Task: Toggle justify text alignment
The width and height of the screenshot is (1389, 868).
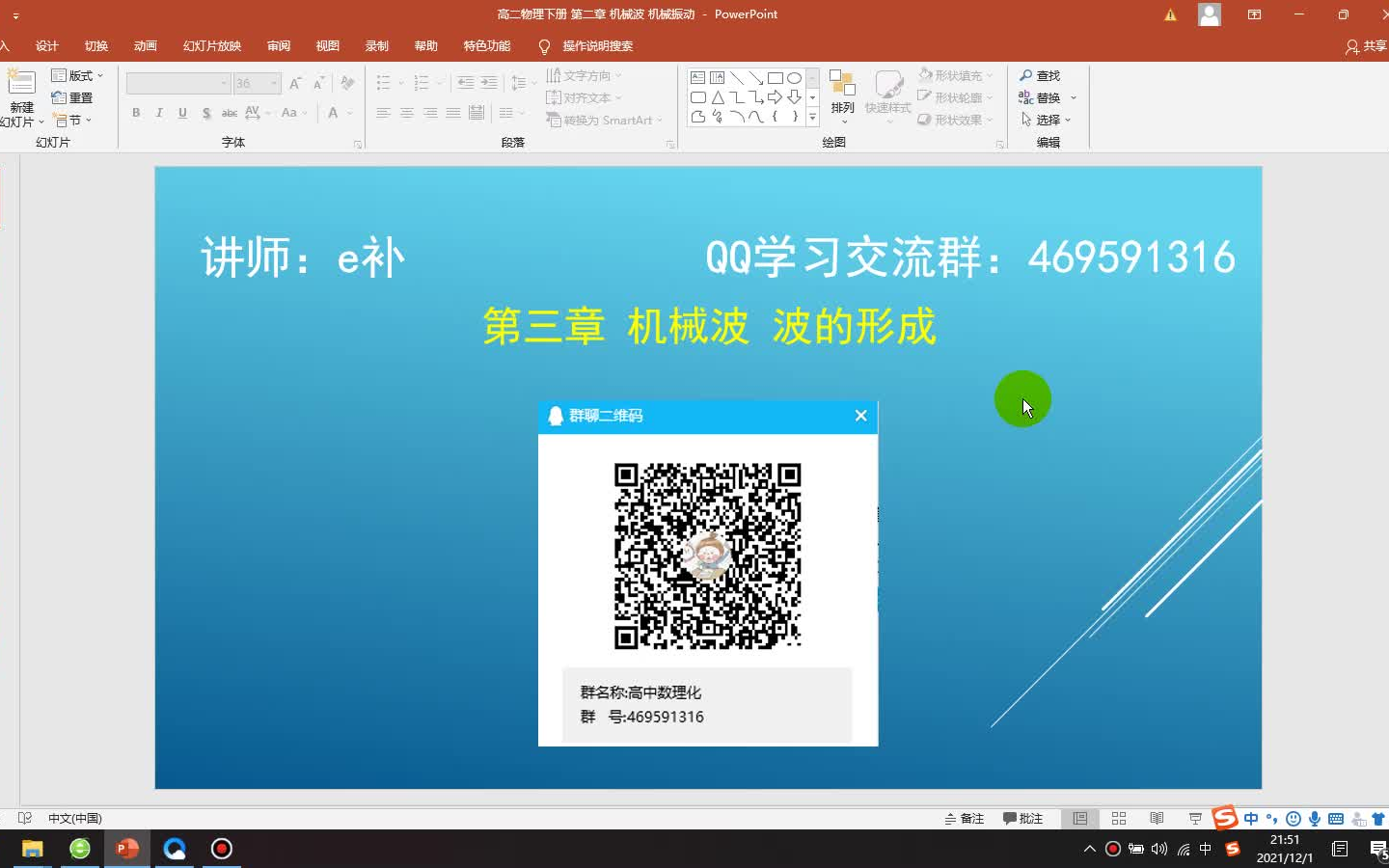Action: pos(453,113)
